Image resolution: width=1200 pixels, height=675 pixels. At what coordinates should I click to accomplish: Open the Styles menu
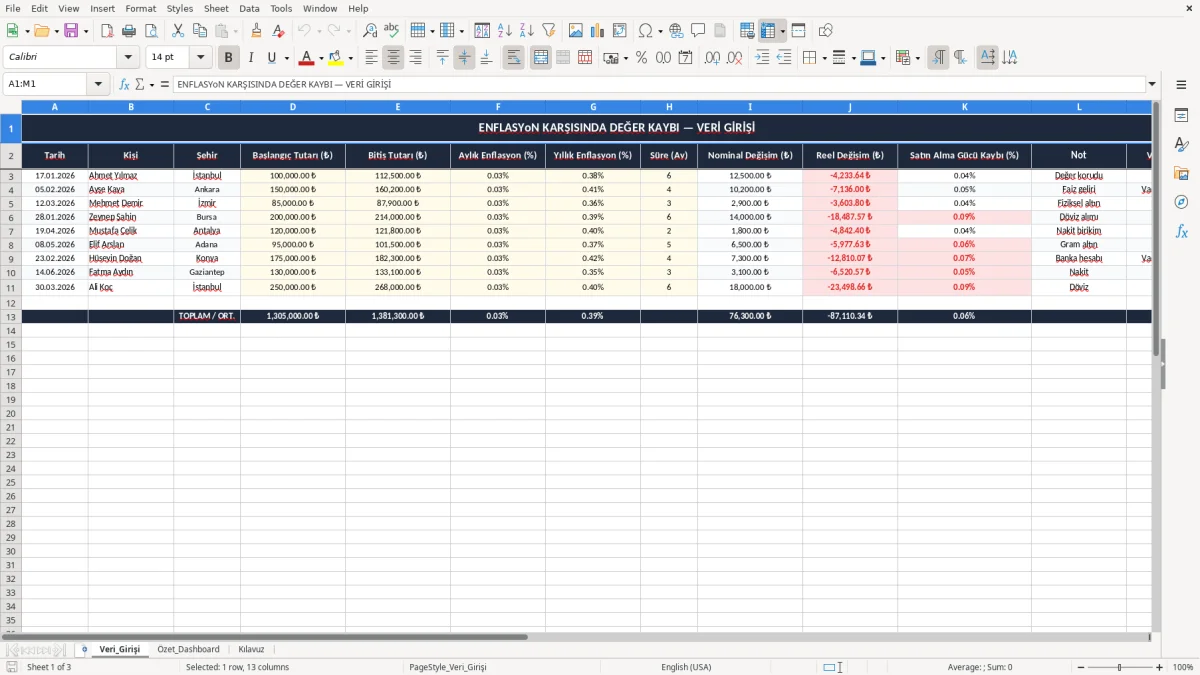(180, 8)
